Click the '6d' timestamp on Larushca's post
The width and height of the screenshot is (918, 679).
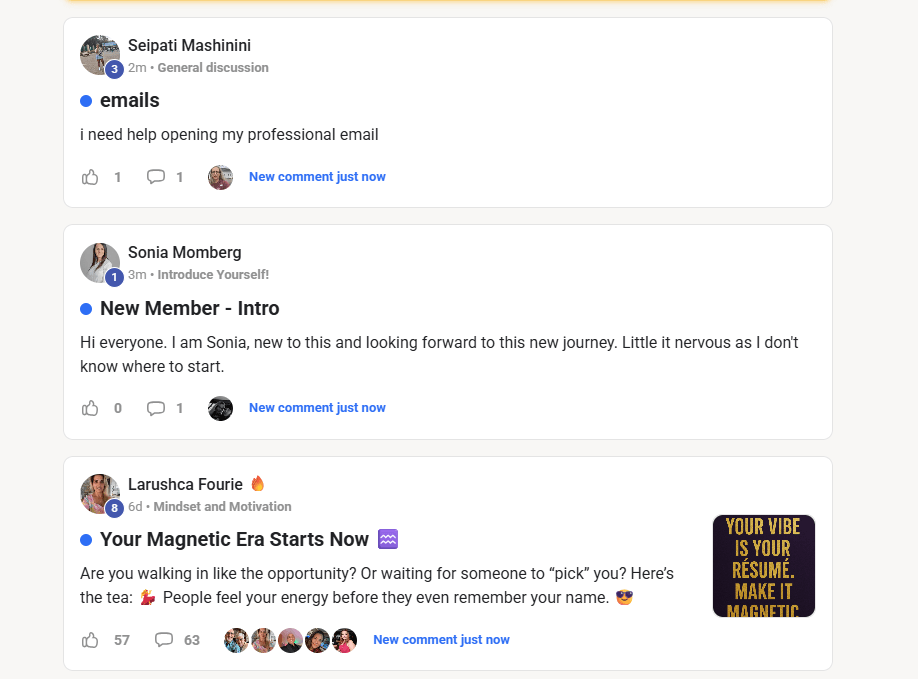coord(135,507)
